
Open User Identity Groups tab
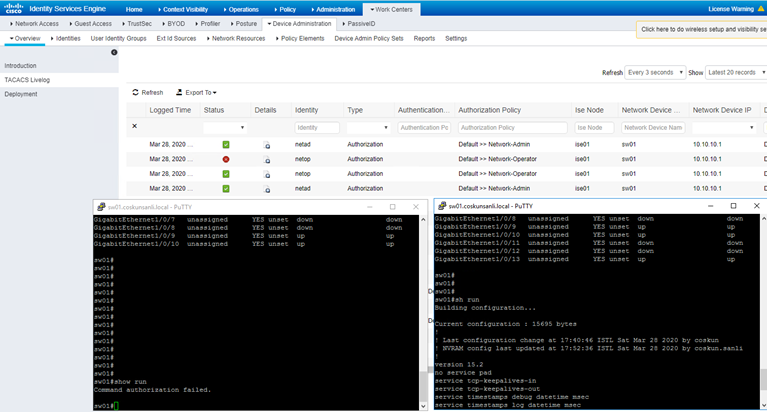(118, 38)
